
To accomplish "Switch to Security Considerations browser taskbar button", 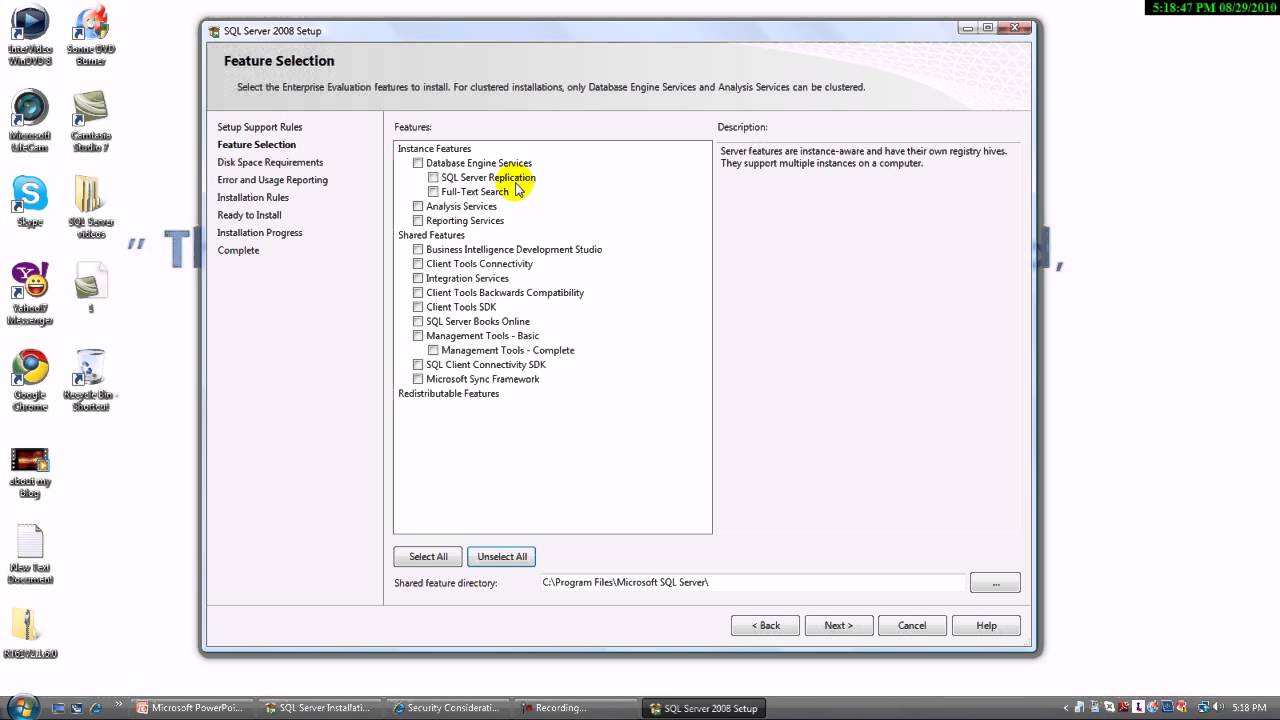I will [x=447, y=708].
